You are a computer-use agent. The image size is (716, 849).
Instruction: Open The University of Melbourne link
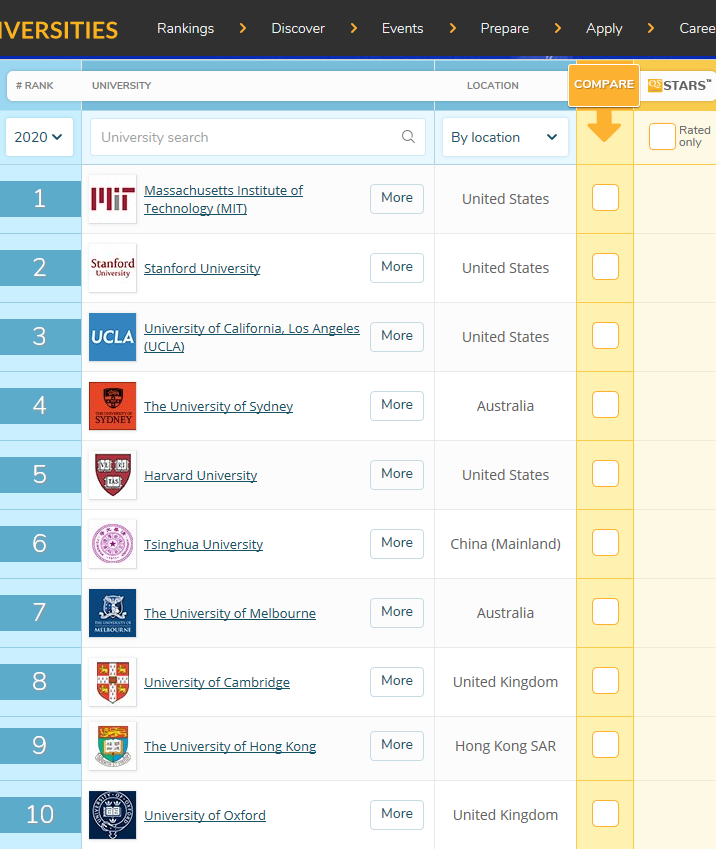pyautogui.click(x=230, y=613)
